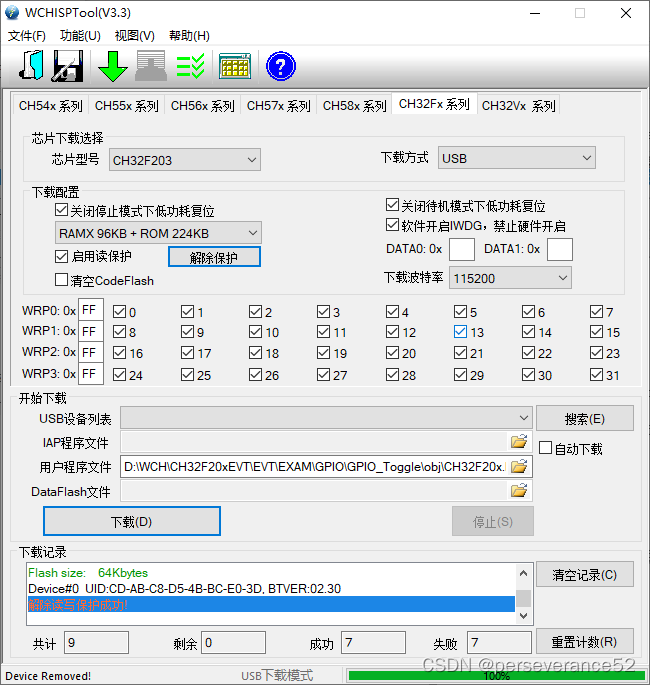Viewport: 650px width, 685px height.
Task: Click the WCHISPTool title bar app icon
Action: click(12, 13)
